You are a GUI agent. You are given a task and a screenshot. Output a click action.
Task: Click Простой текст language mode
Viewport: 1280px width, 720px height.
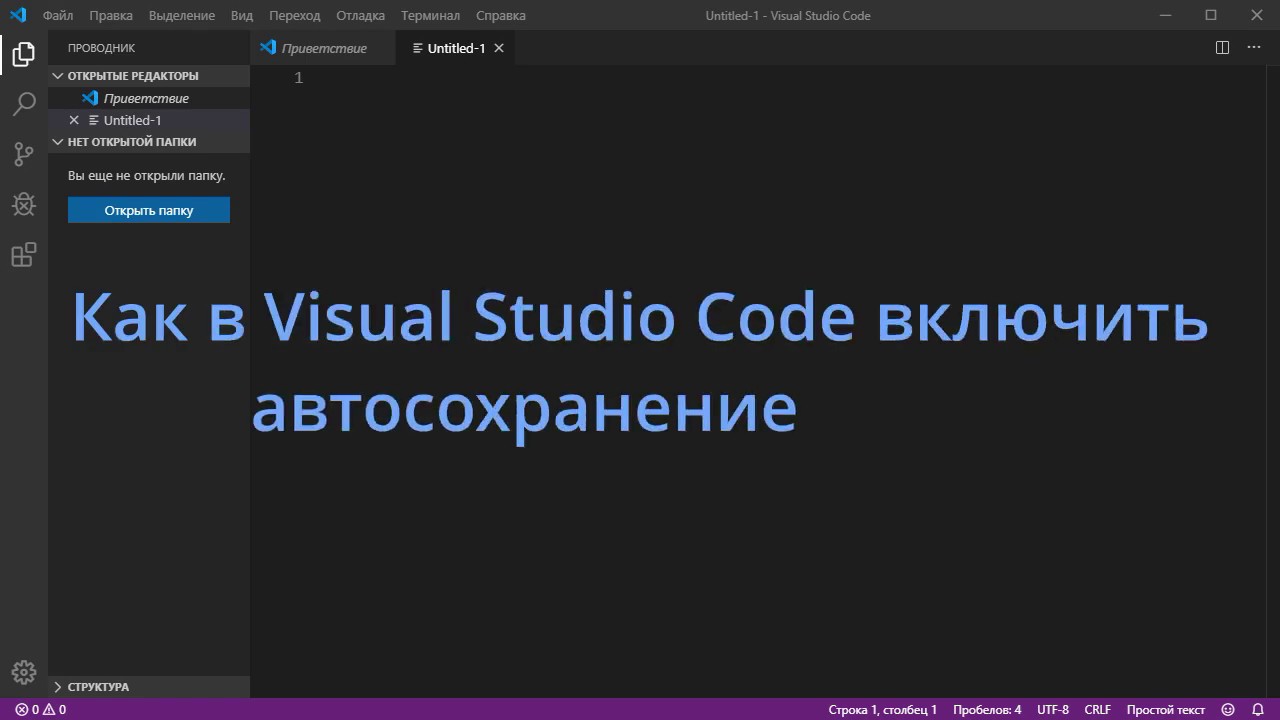coord(1166,709)
